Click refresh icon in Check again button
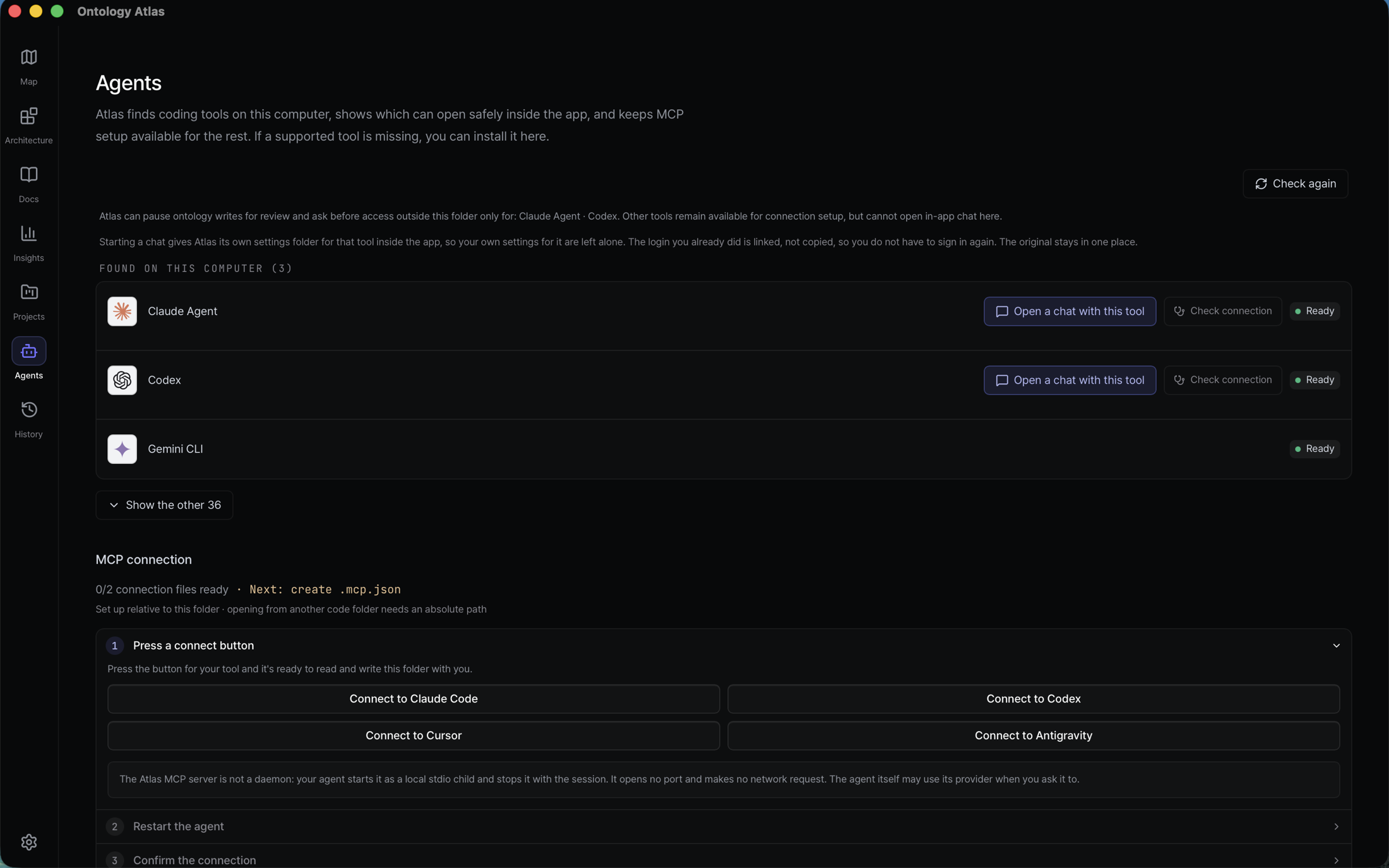1389x868 pixels. coord(1261,184)
